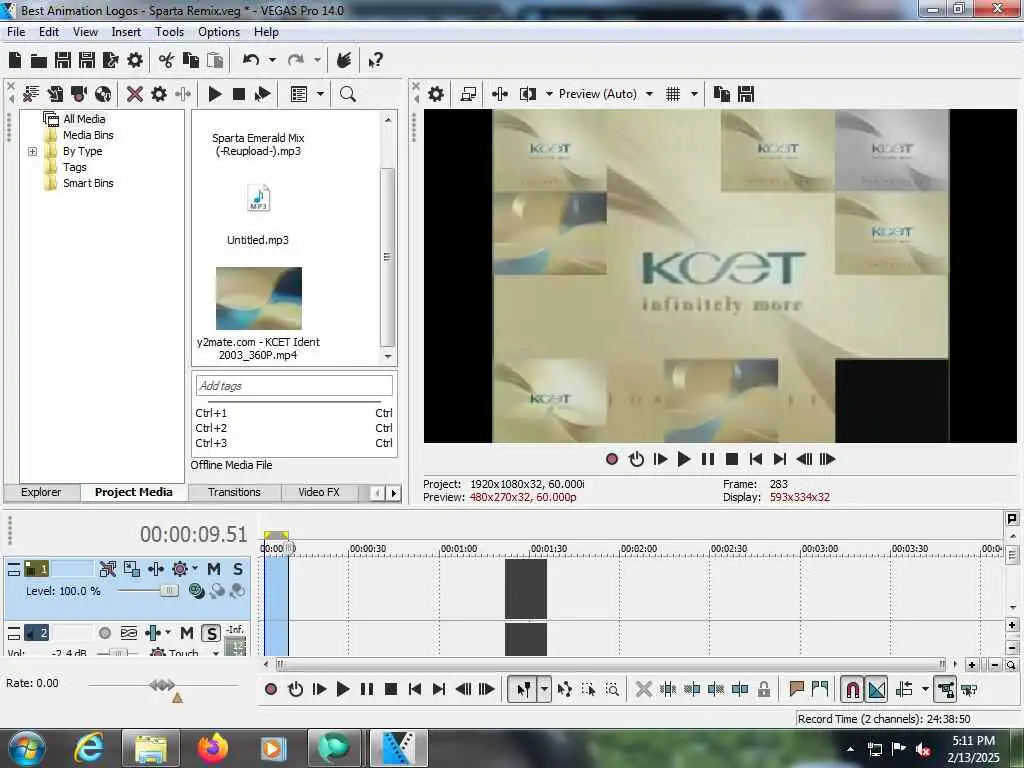Switch to the Explorer tab
This screenshot has height=768, width=1024.
(x=40, y=492)
